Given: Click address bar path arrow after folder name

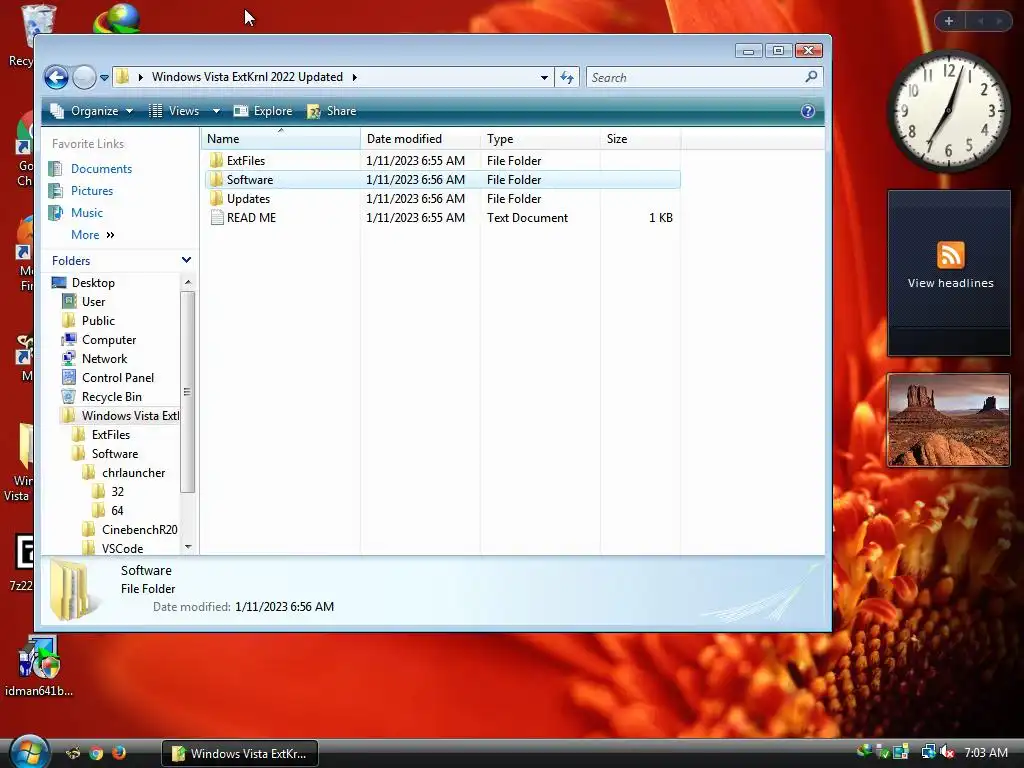Looking at the screenshot, I should pyautogui.click(x=355, y=77).
